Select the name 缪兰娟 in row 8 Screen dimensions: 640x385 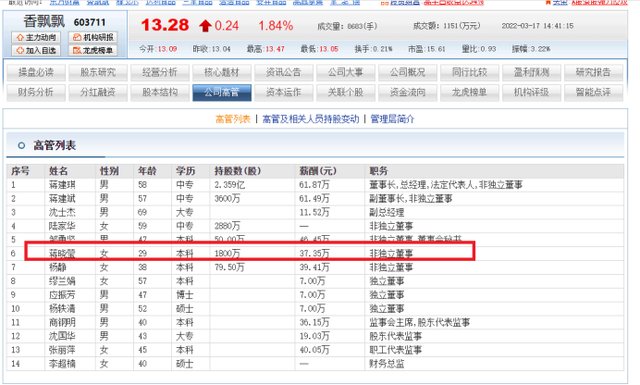point(62,281)
